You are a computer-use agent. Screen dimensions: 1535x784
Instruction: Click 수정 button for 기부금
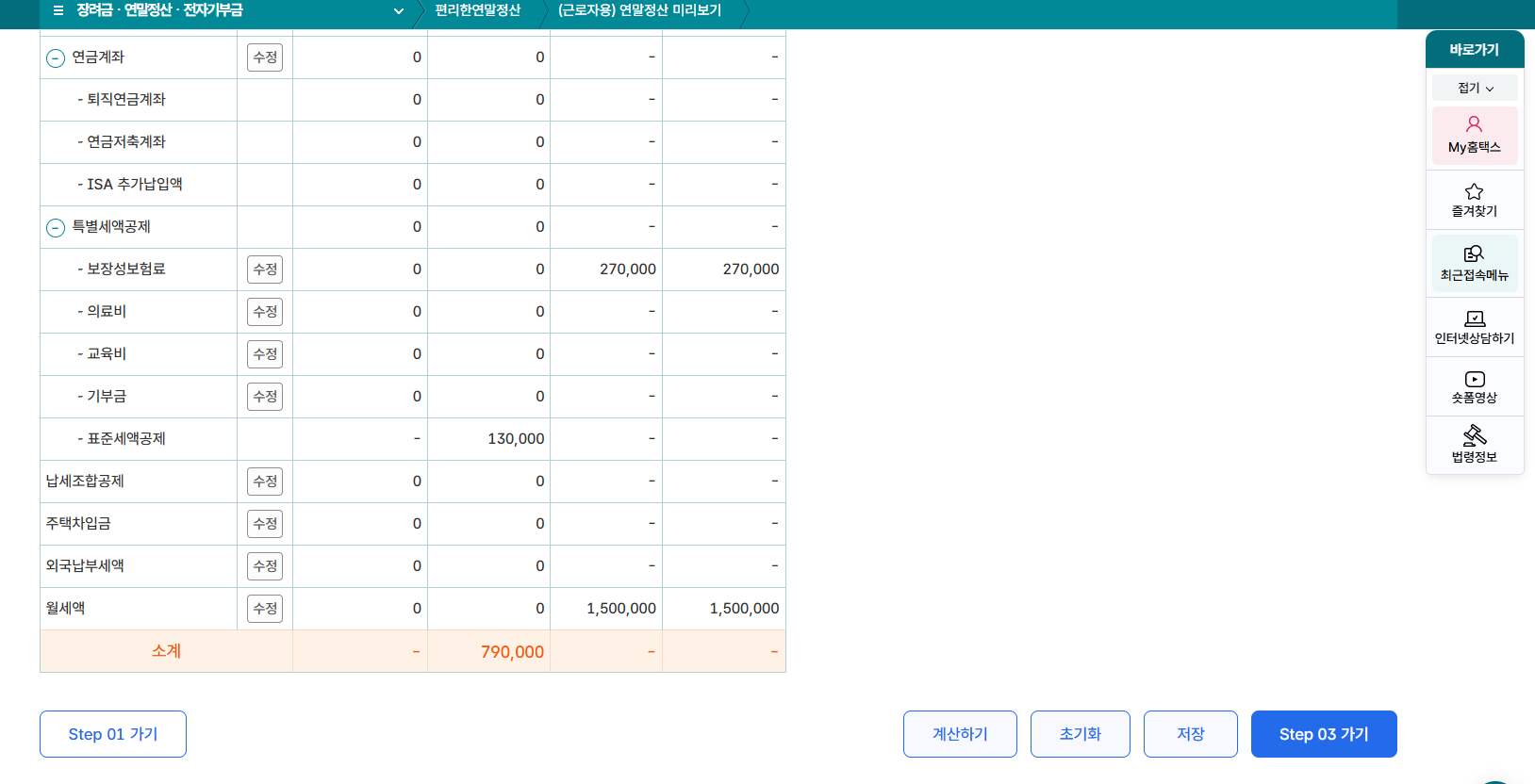(265, 397)
